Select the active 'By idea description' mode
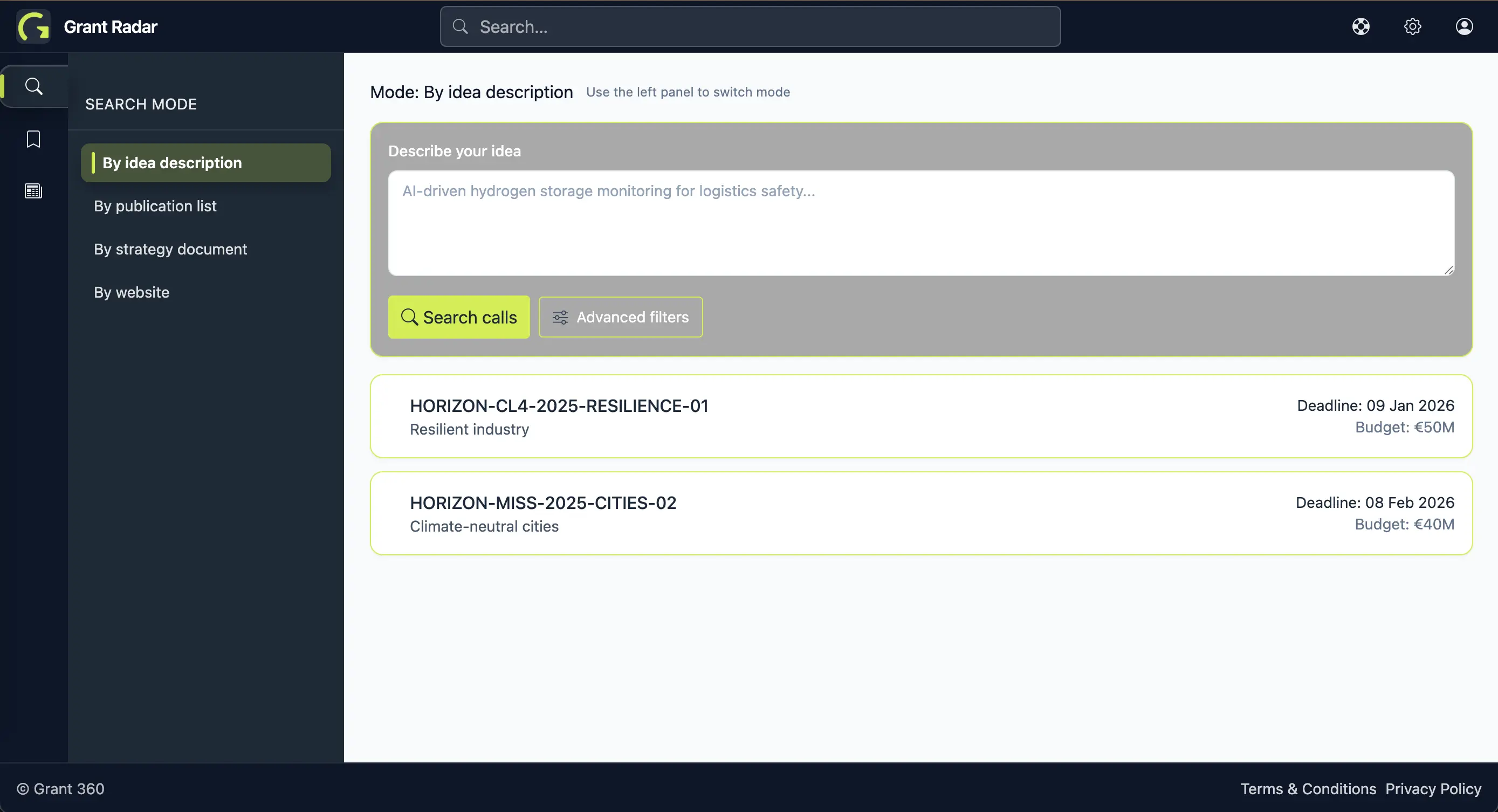Image resolution: width=1498 pixels, height=812 pixels. click(172, 162)
